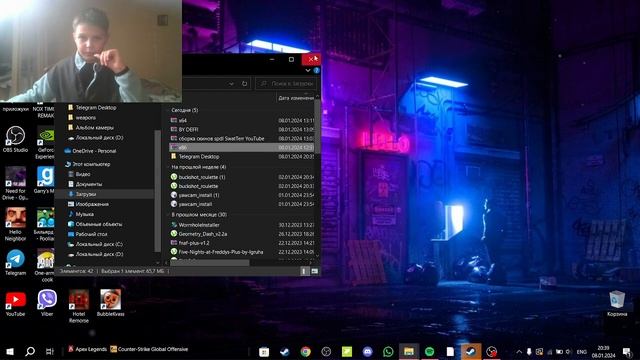
Task: Open Discord from the taskbar
Action: coord(367,351)
